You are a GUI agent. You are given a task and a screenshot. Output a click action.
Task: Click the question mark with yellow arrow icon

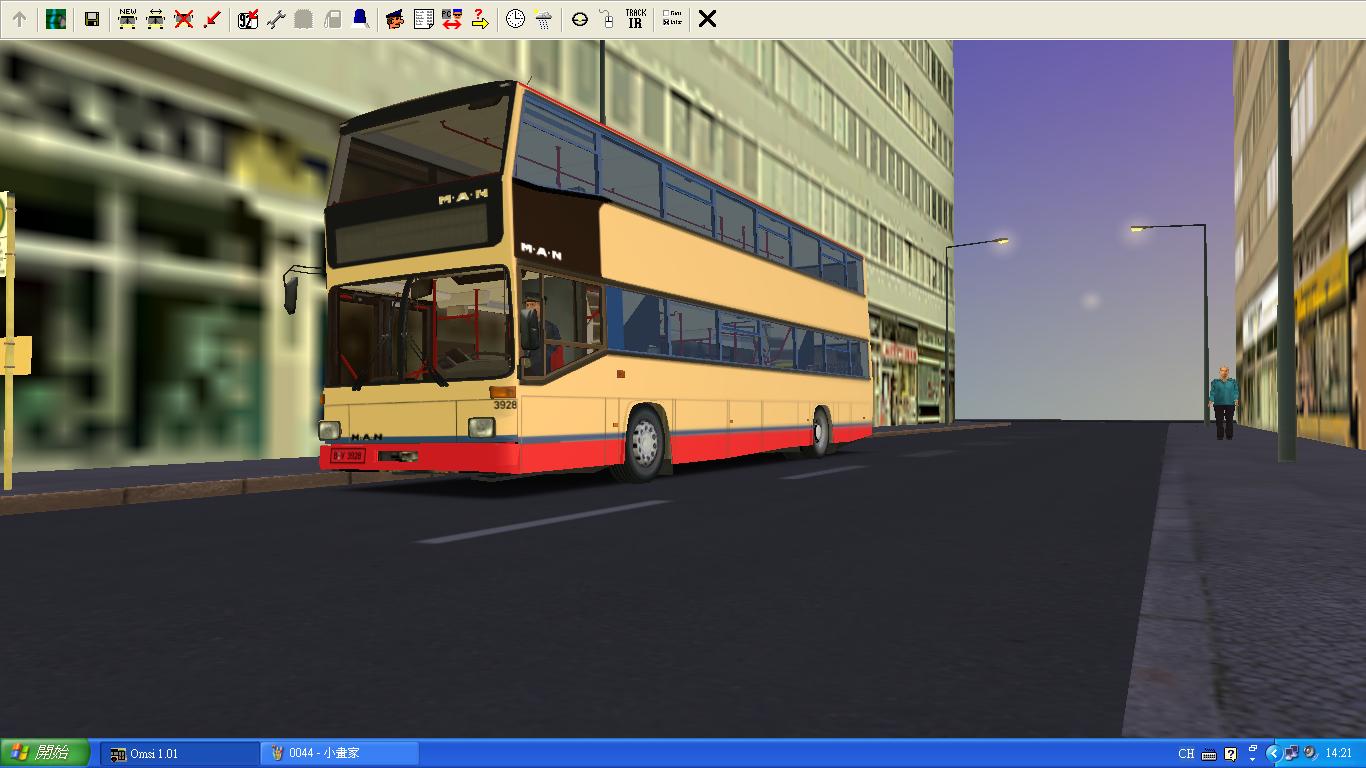[x=480, y=19]
